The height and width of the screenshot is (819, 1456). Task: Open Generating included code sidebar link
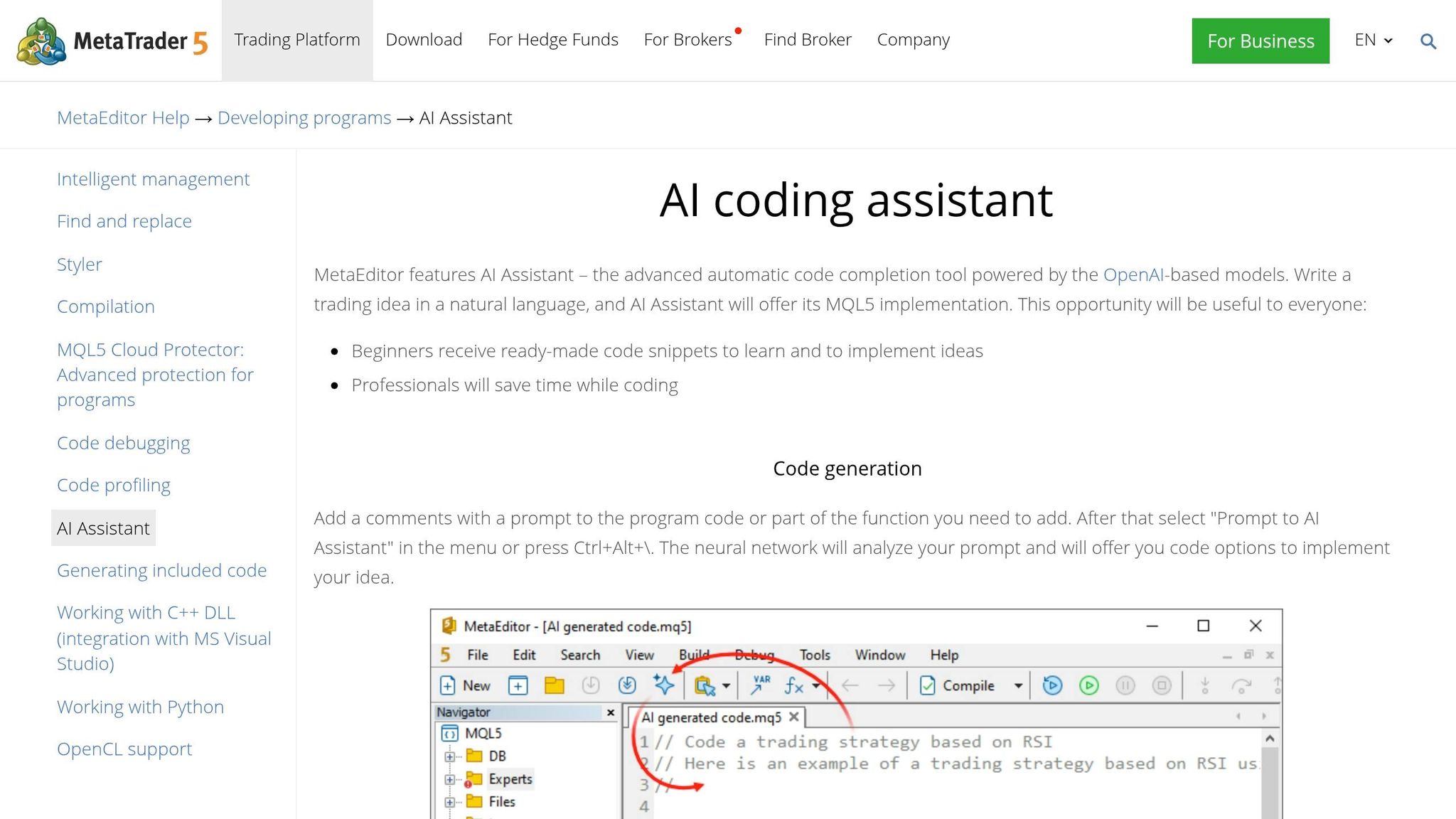[x=162, y=570]
